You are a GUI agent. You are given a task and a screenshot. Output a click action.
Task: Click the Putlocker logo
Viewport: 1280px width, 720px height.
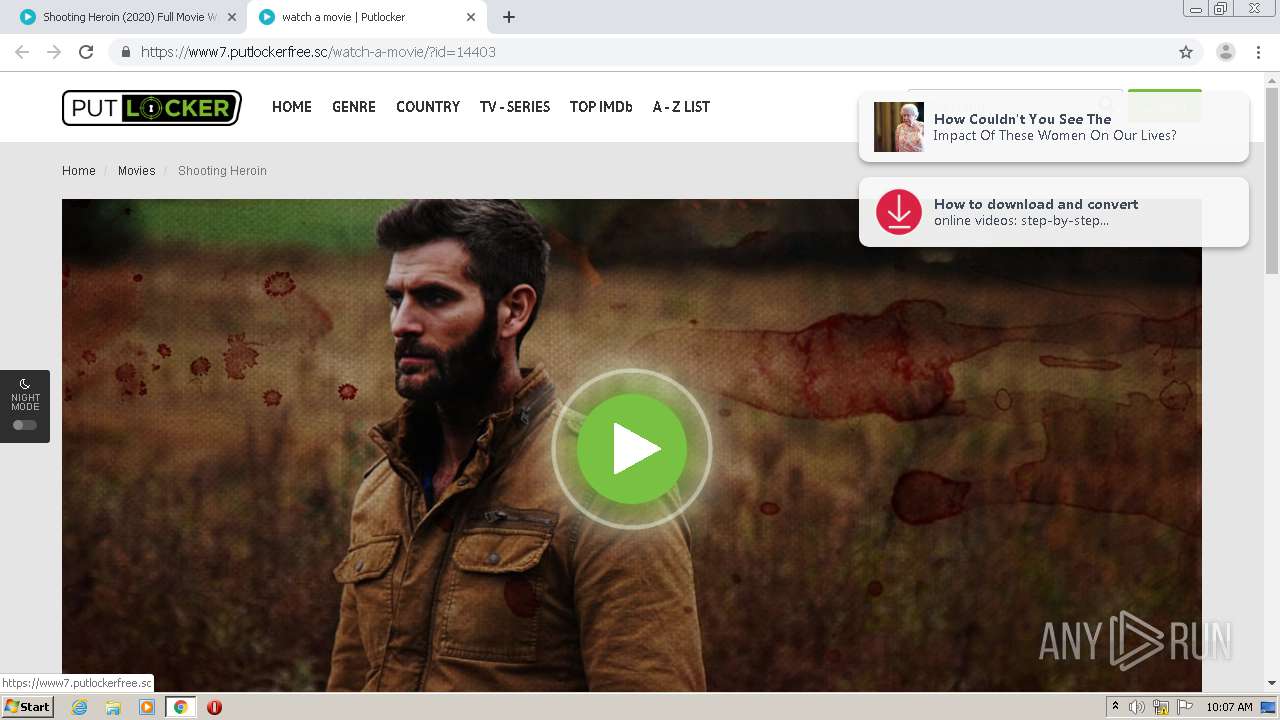(x=152, y=108)
